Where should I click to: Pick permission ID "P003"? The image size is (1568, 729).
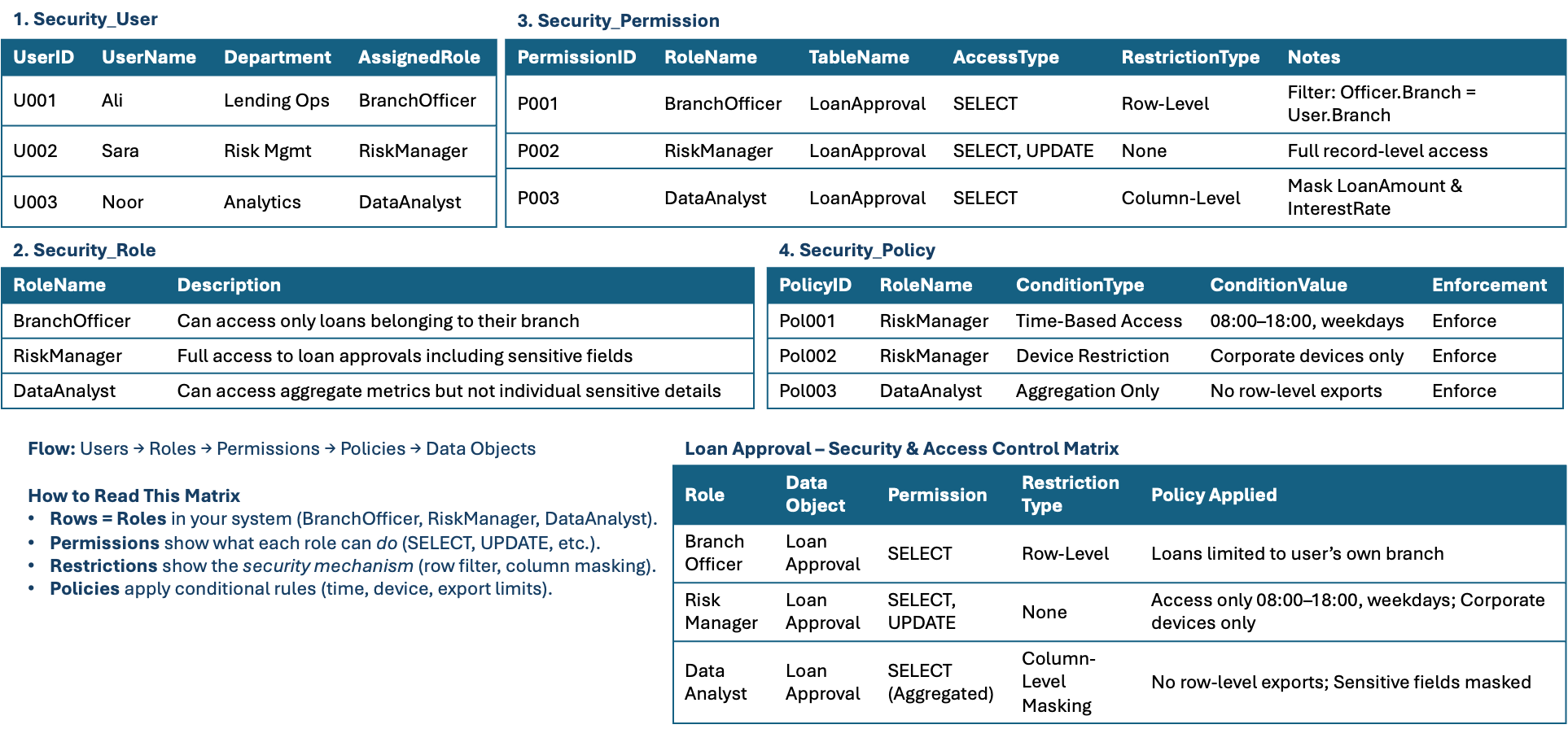point(539,198)
